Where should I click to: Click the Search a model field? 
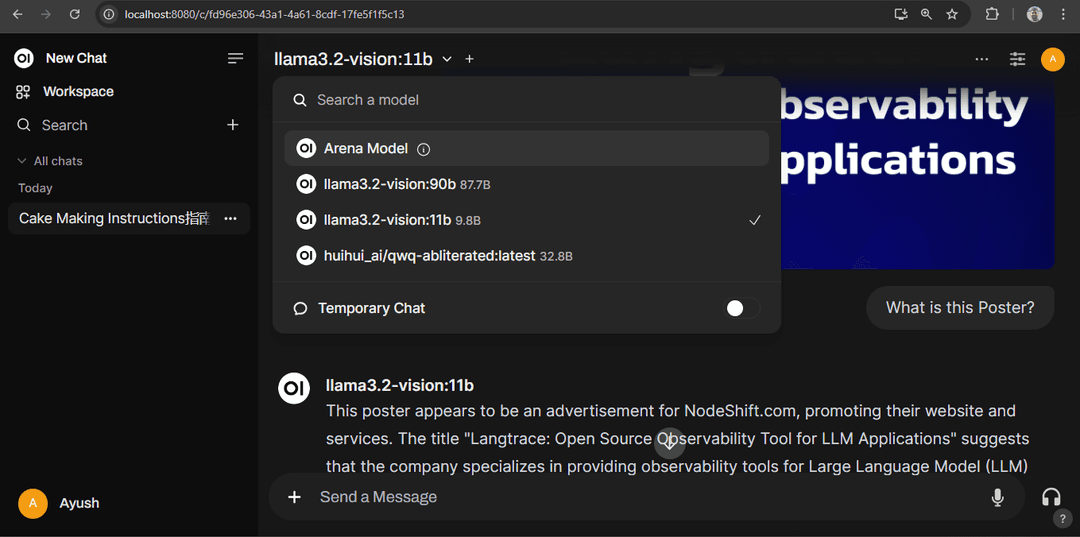(526, 101)
